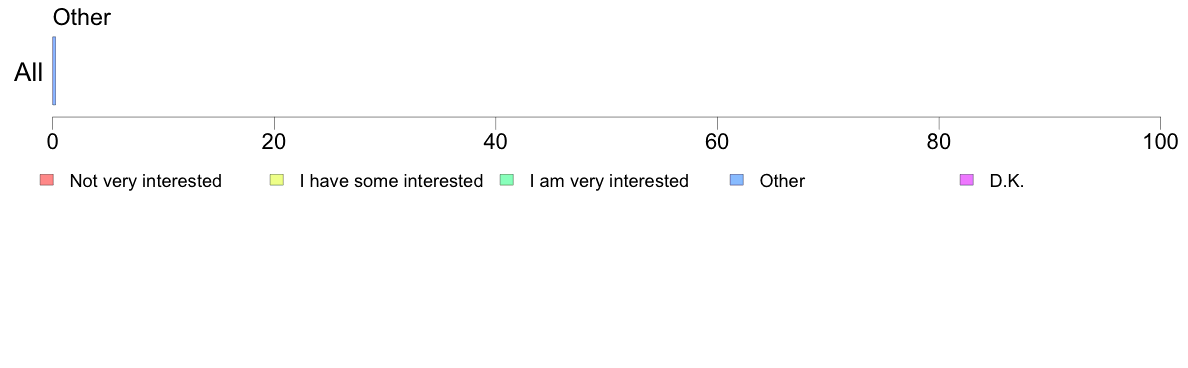Viewport: 1188px width, 368px height.
Task: Click axis tick label 80
Action: pos(939,142)
